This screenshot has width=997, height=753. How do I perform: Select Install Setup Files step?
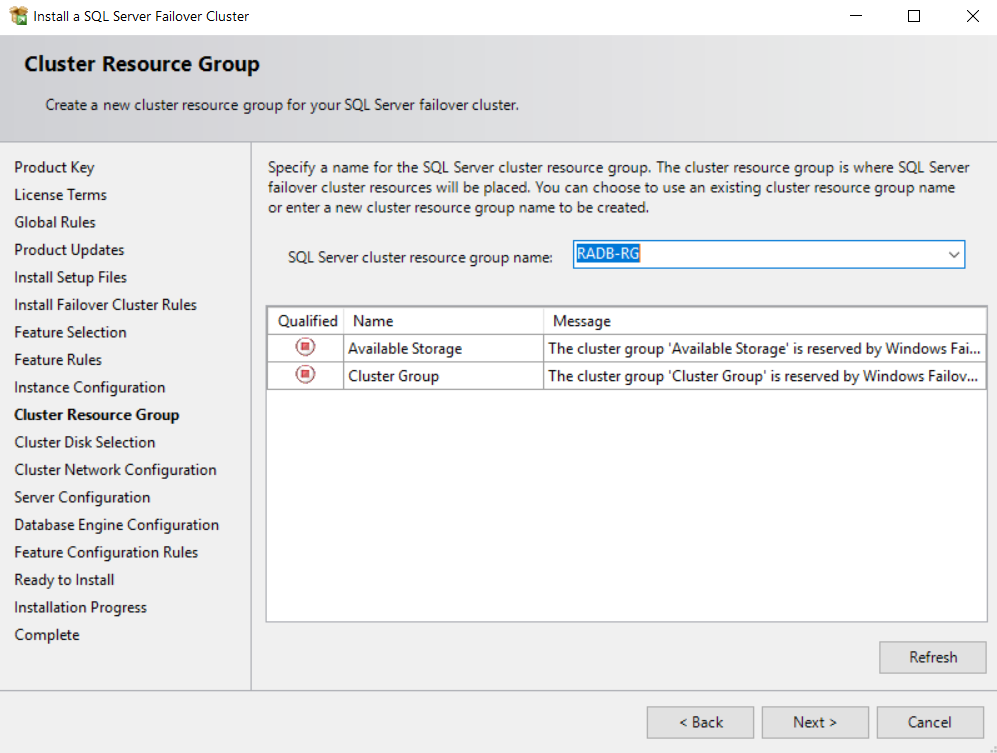point(71,277)
